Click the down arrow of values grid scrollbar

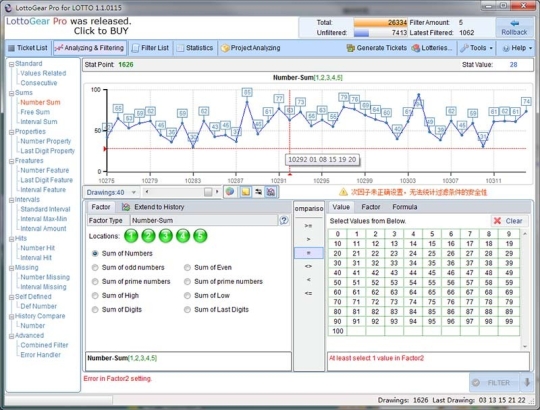pos(525,346)
